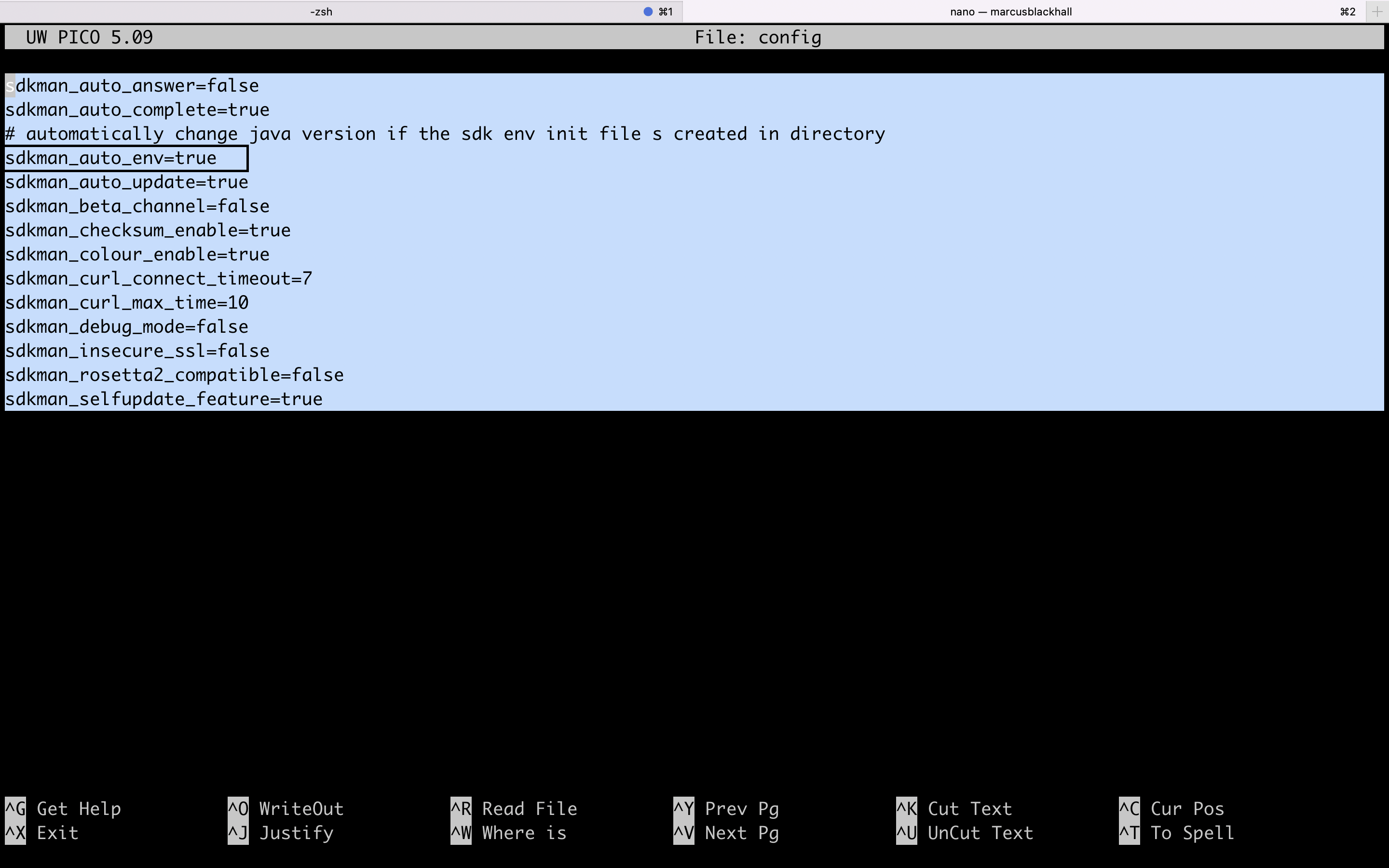Click the line sdkman_auto_answer=false
The height and width of the screenshot is (868, 1389).
coord(132,85)
